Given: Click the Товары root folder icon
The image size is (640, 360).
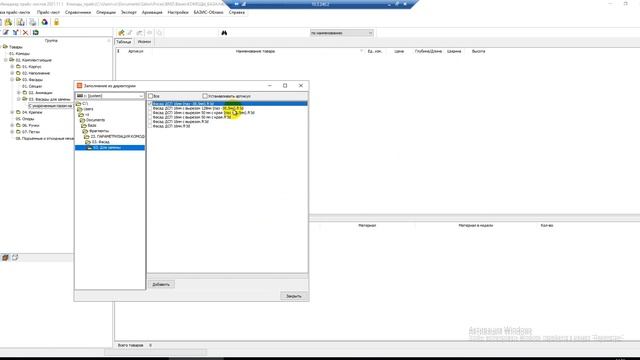Looking at the screenshot, I should [5, 47].
